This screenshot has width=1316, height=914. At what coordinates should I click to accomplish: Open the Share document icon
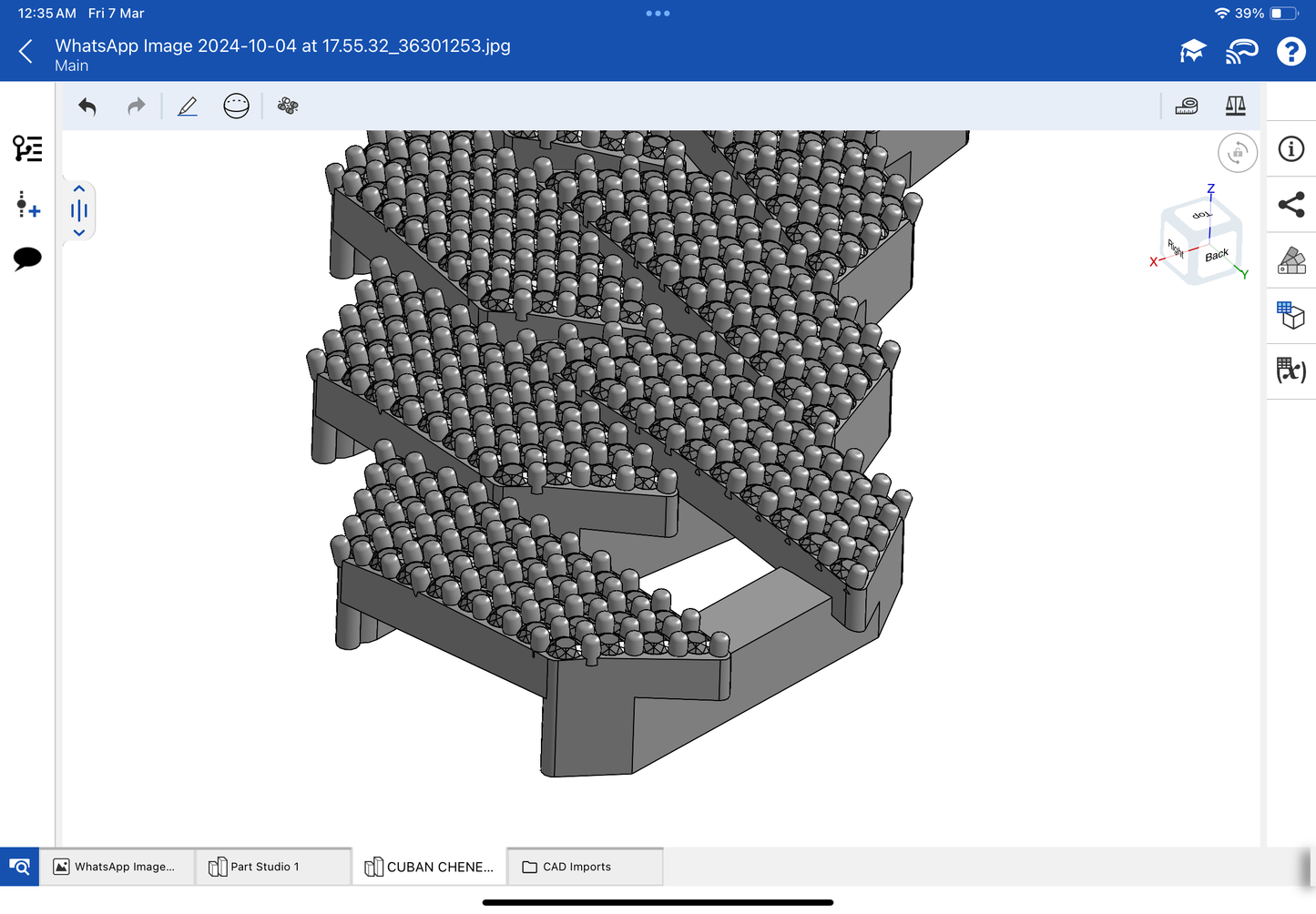(1291, 205)
